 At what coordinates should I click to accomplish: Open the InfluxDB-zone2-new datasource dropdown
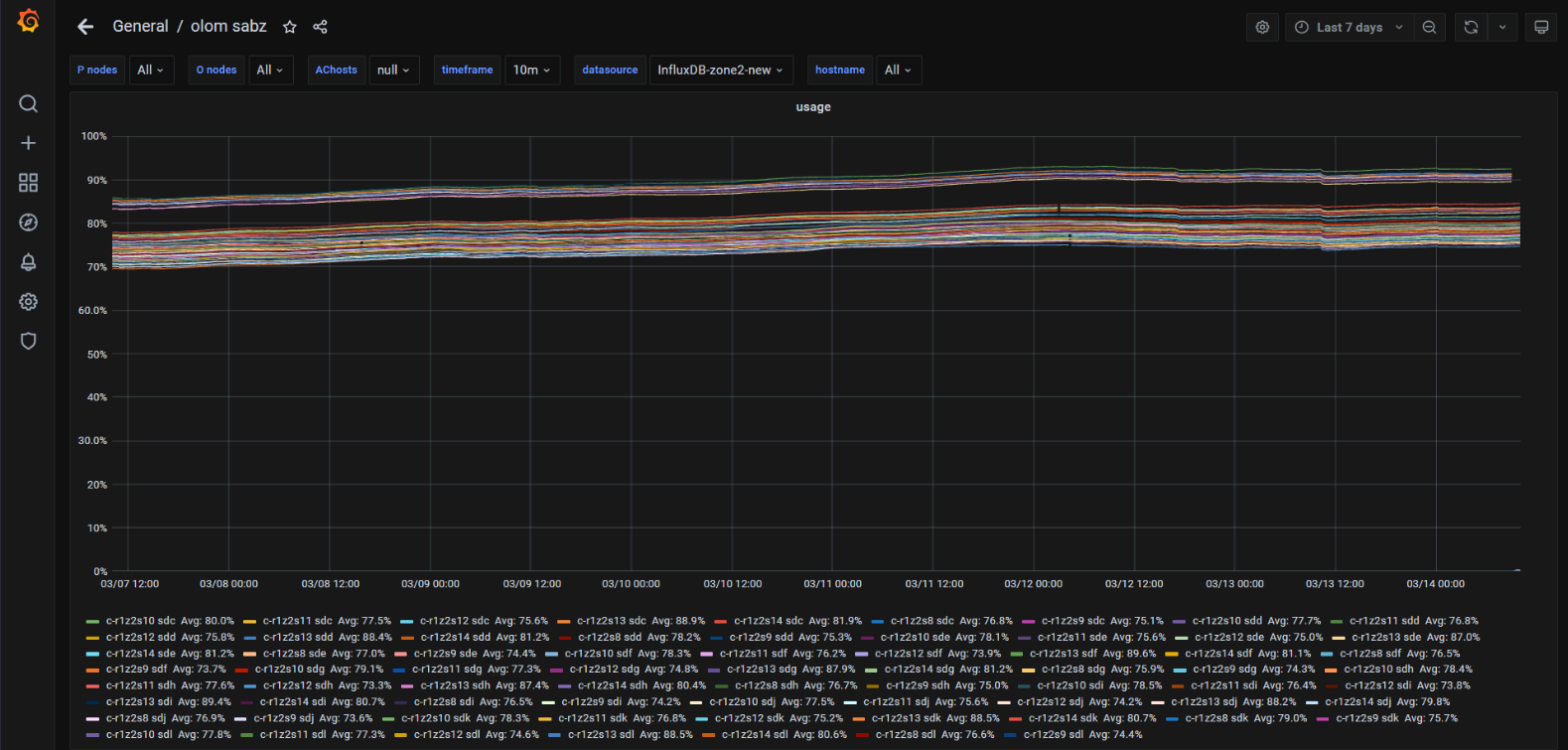point(720,71)
